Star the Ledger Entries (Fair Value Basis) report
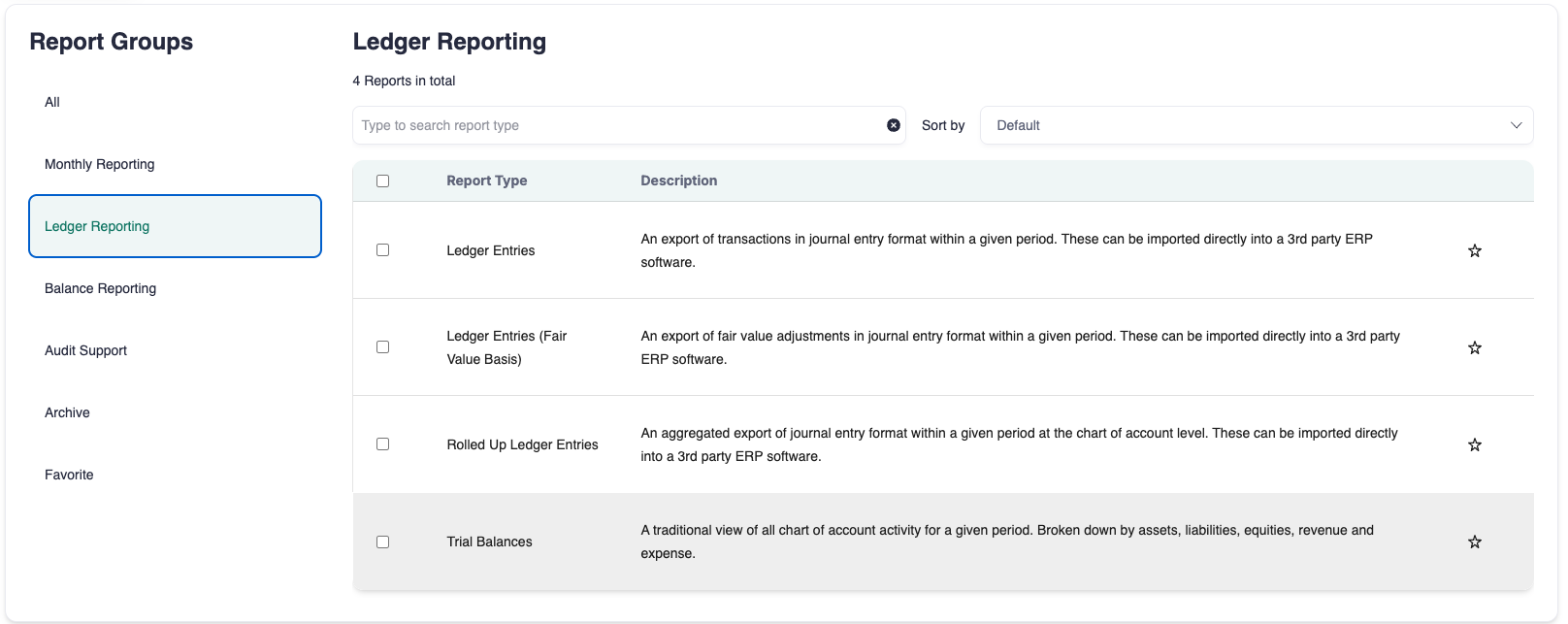1568x624 pixels. click(1474, 347)
